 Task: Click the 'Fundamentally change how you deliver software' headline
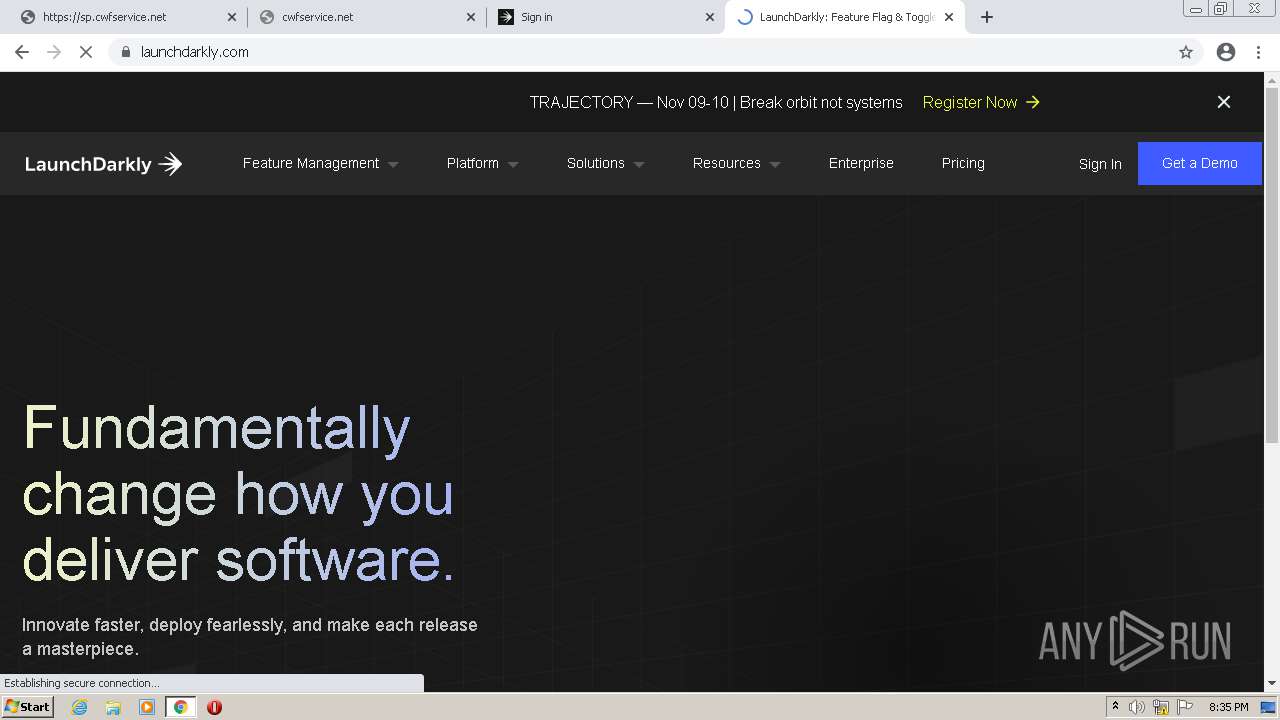point(239,494)
